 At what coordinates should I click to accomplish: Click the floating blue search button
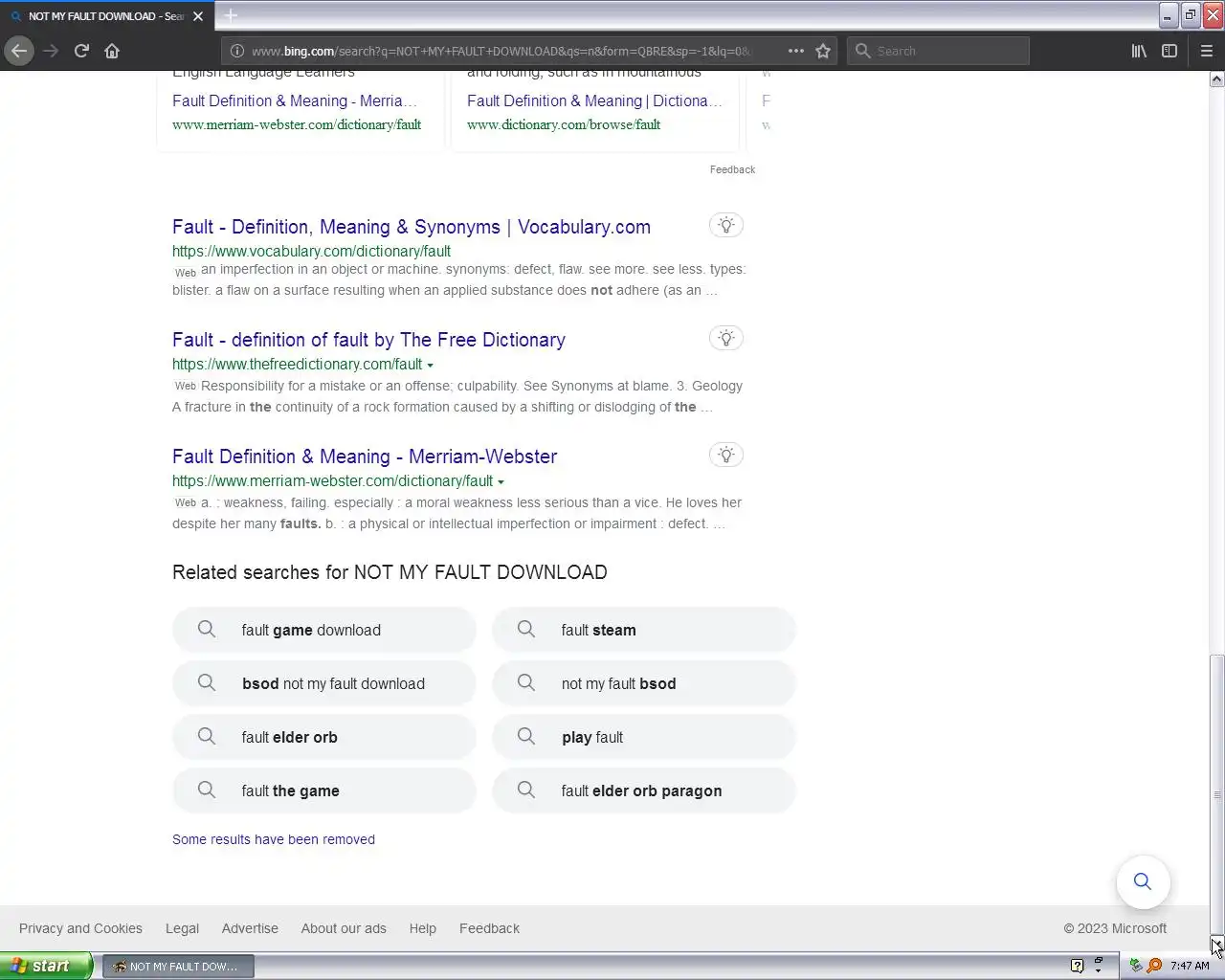(1143, 881)
